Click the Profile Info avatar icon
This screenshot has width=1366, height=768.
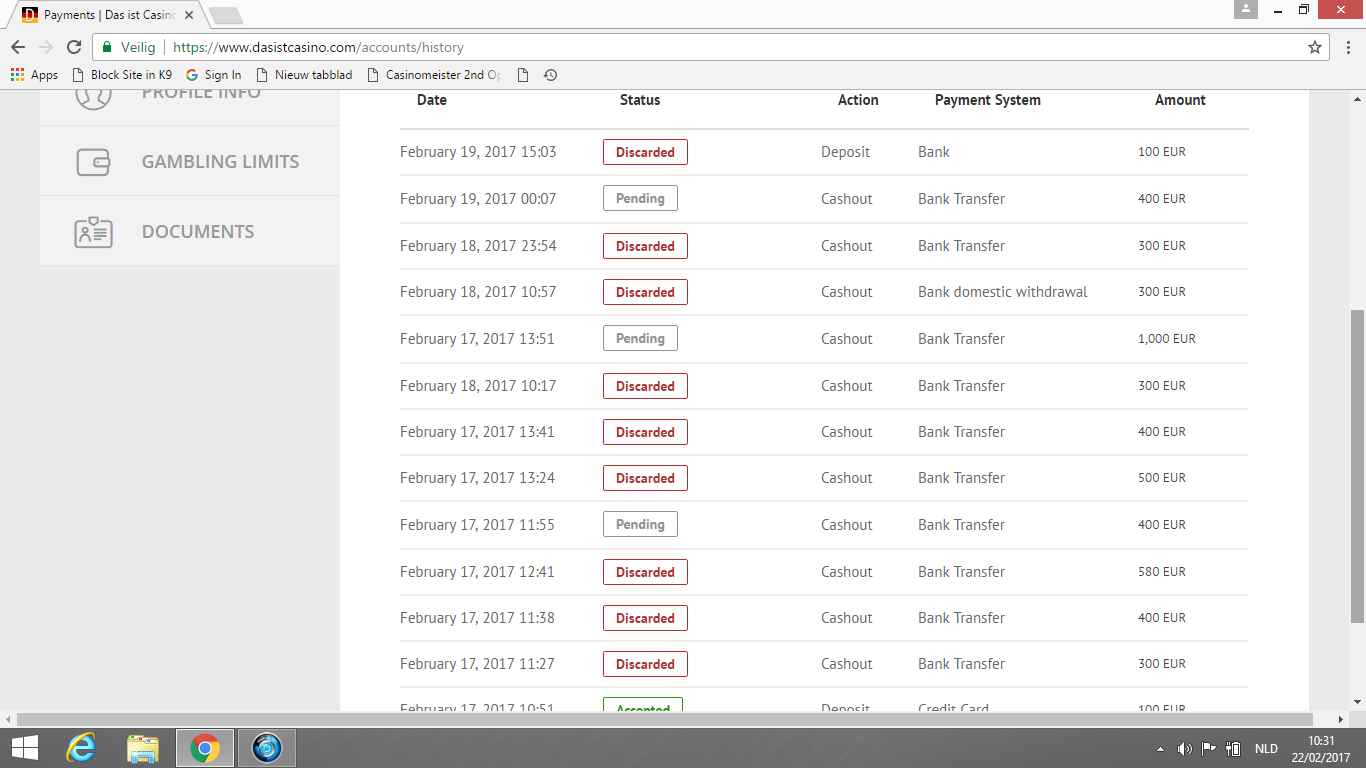[x=93, y=100]
